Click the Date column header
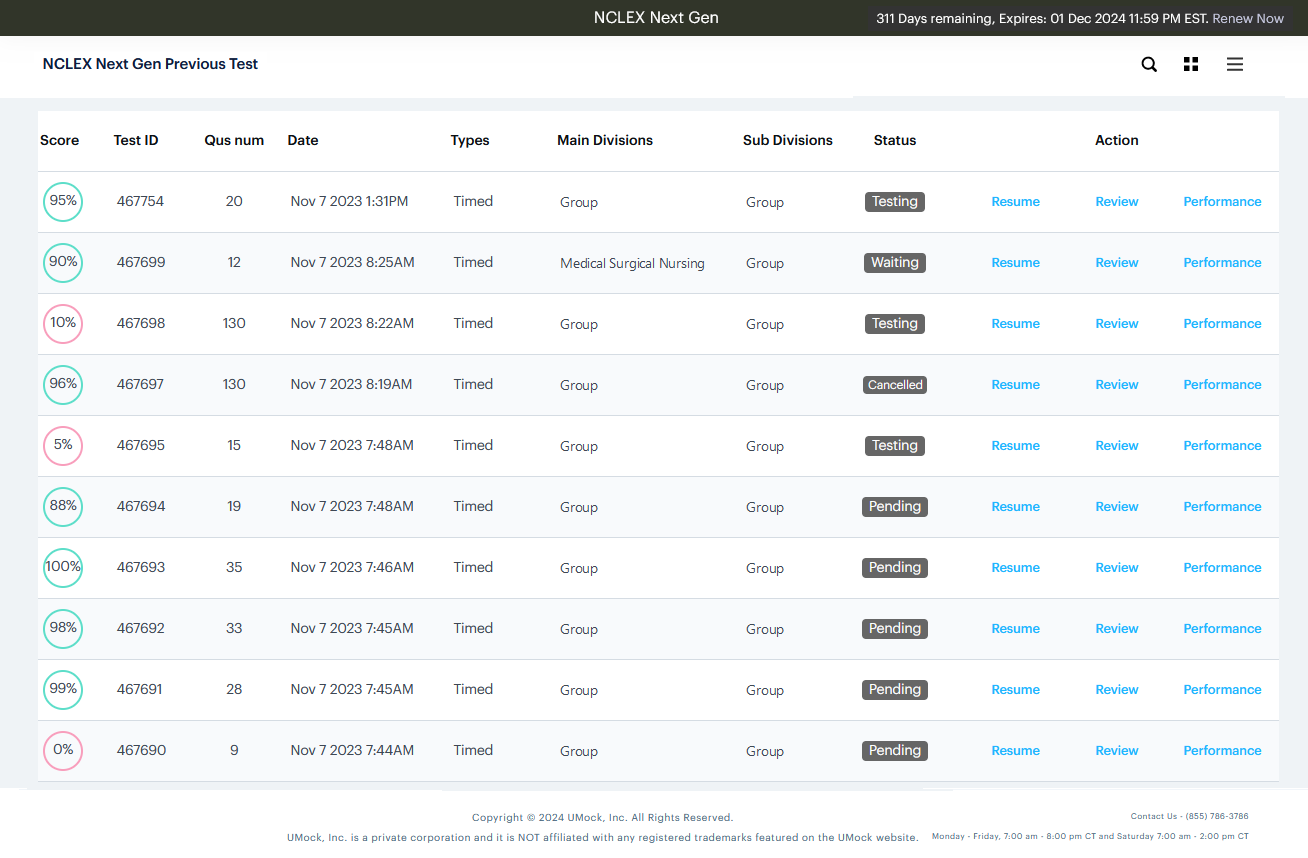Image resolution: width=1308 pixels, height=858 pixels. [302, 140]
